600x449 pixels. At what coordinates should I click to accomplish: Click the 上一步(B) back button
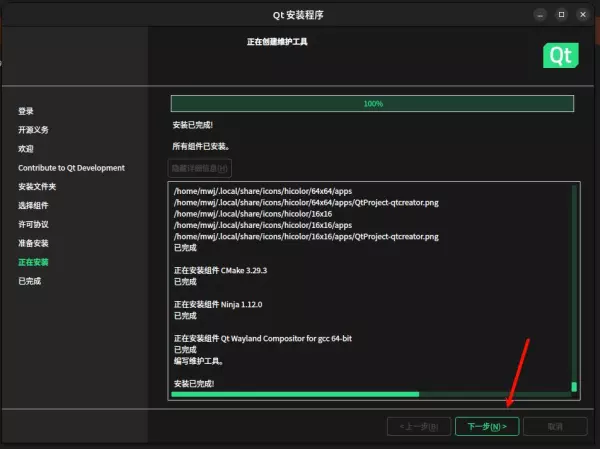coord(419,426)
